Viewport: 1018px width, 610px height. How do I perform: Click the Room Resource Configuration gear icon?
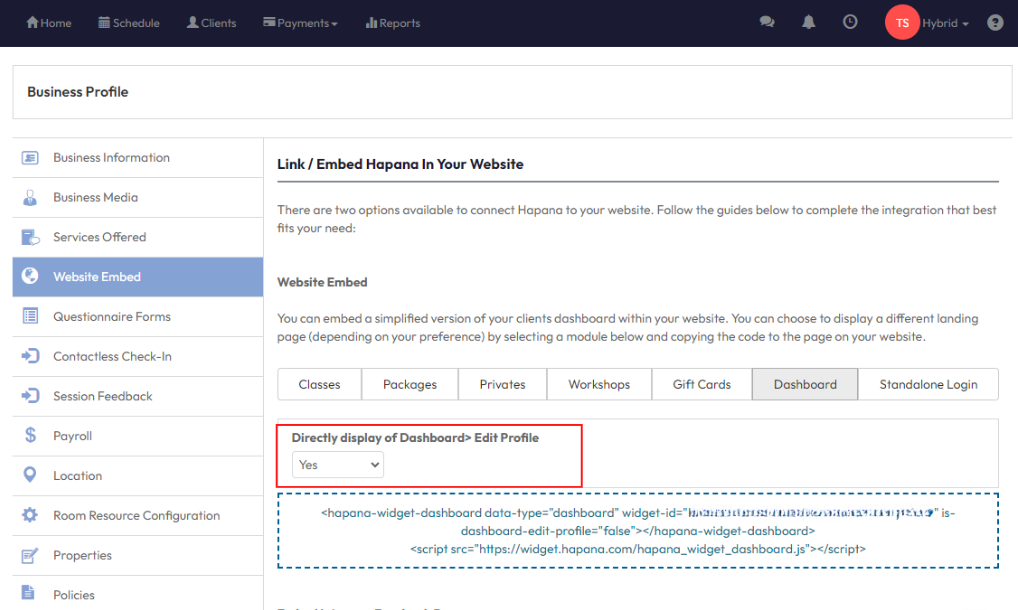[30, 516]
